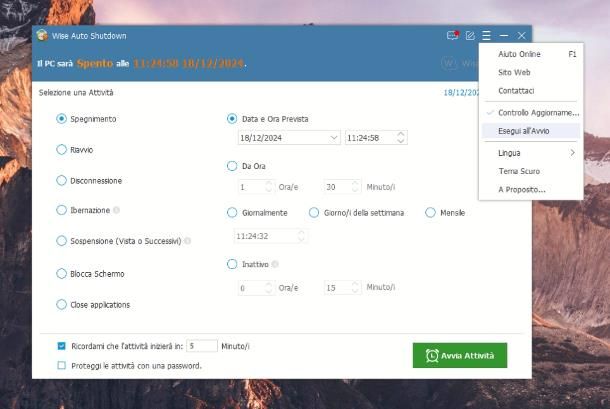The image size is (610, 409).
Task: Toggle the hamburger menu icon
Action: pyautogui.click(x=486, y=35)
